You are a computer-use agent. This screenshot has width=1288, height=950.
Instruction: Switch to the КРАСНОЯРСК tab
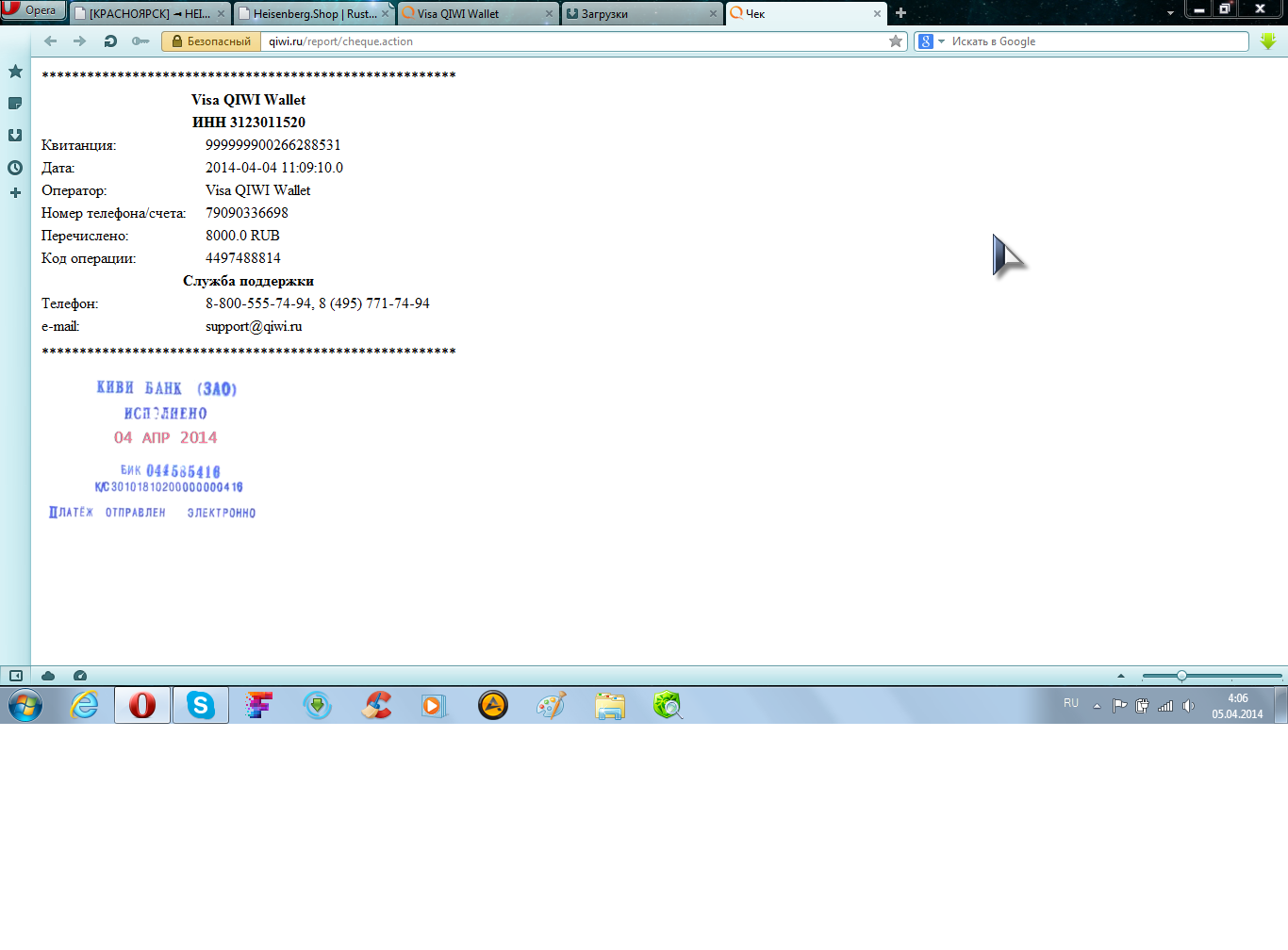pos(149,13)
